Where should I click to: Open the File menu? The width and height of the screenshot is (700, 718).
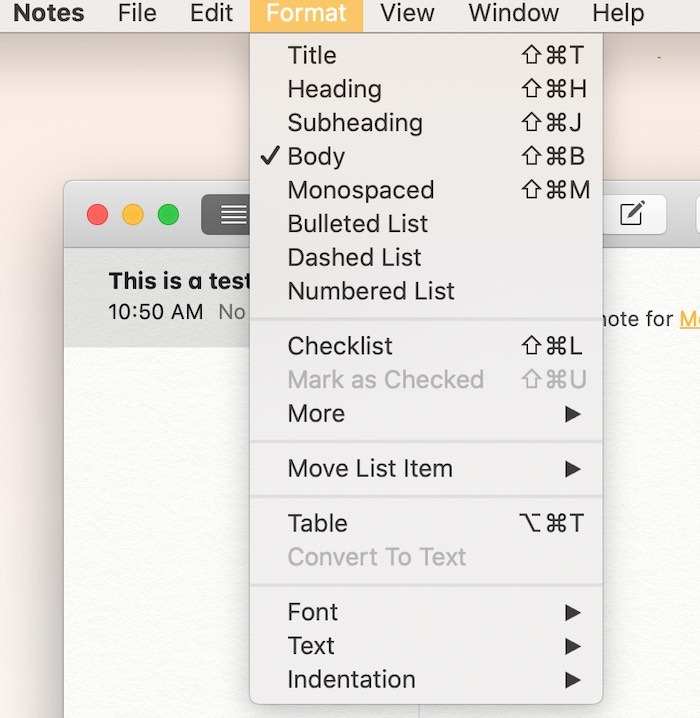(137, 13)
